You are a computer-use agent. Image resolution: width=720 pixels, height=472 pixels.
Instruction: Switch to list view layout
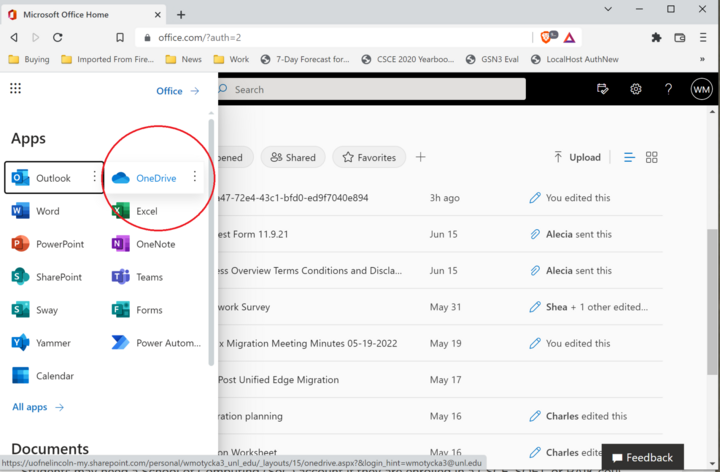click(x=629, y=157)
